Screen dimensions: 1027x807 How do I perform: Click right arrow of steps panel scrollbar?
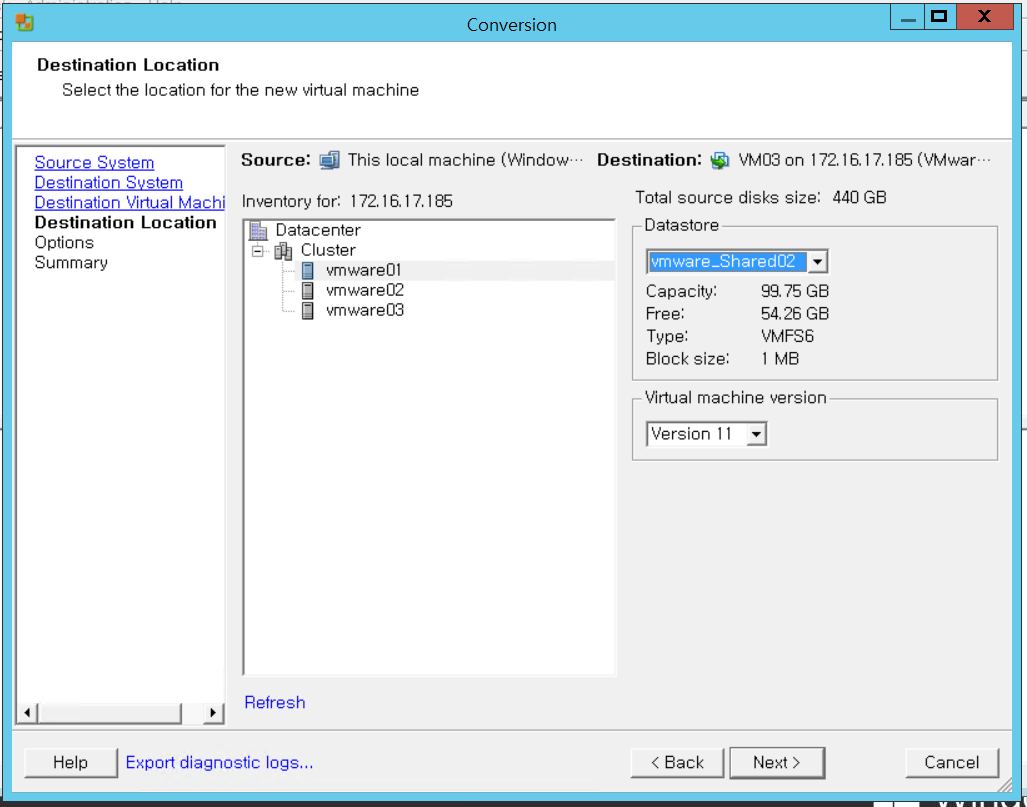click(x=212, y=713)
